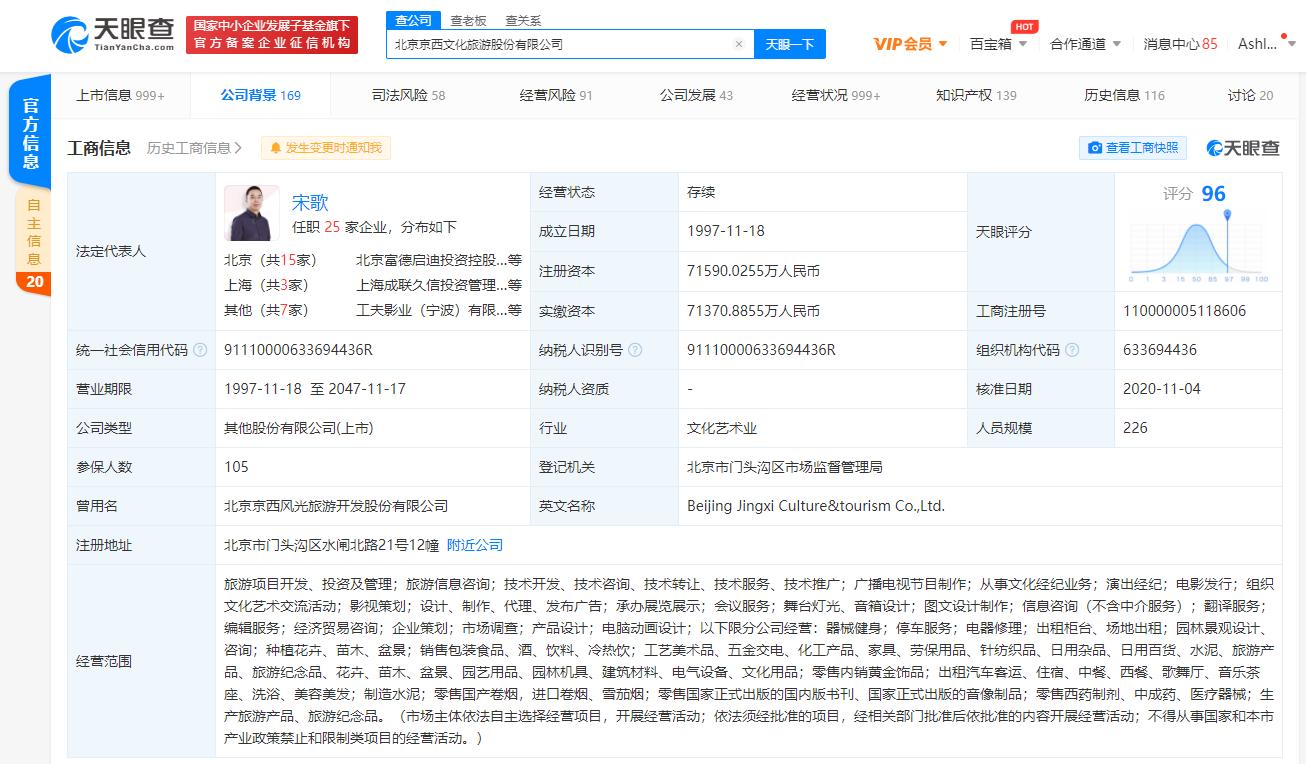Click the paid-in capital 71370.8855万人民币
Viewport: 1306px width, 764px height.
click(x=753, y=311)
